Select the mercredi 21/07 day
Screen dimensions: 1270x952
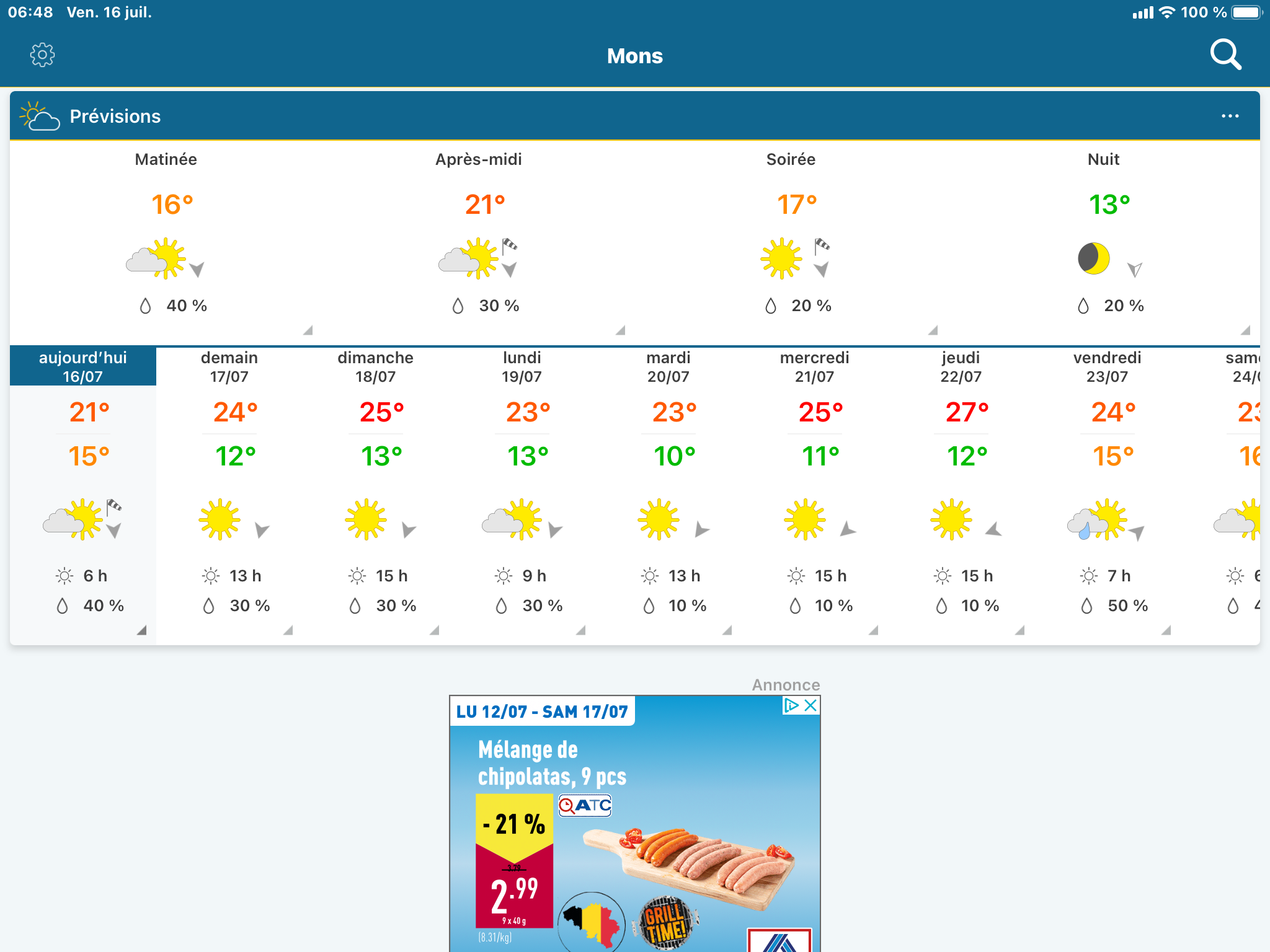(x=814, y=366)
